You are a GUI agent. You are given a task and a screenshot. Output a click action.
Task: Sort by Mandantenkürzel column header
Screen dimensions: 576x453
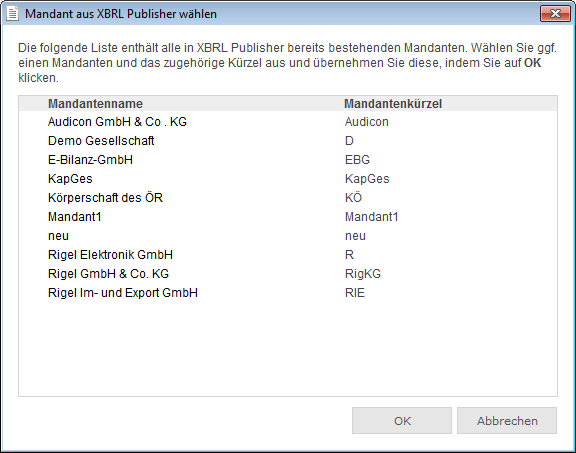(x=393, y=104)
